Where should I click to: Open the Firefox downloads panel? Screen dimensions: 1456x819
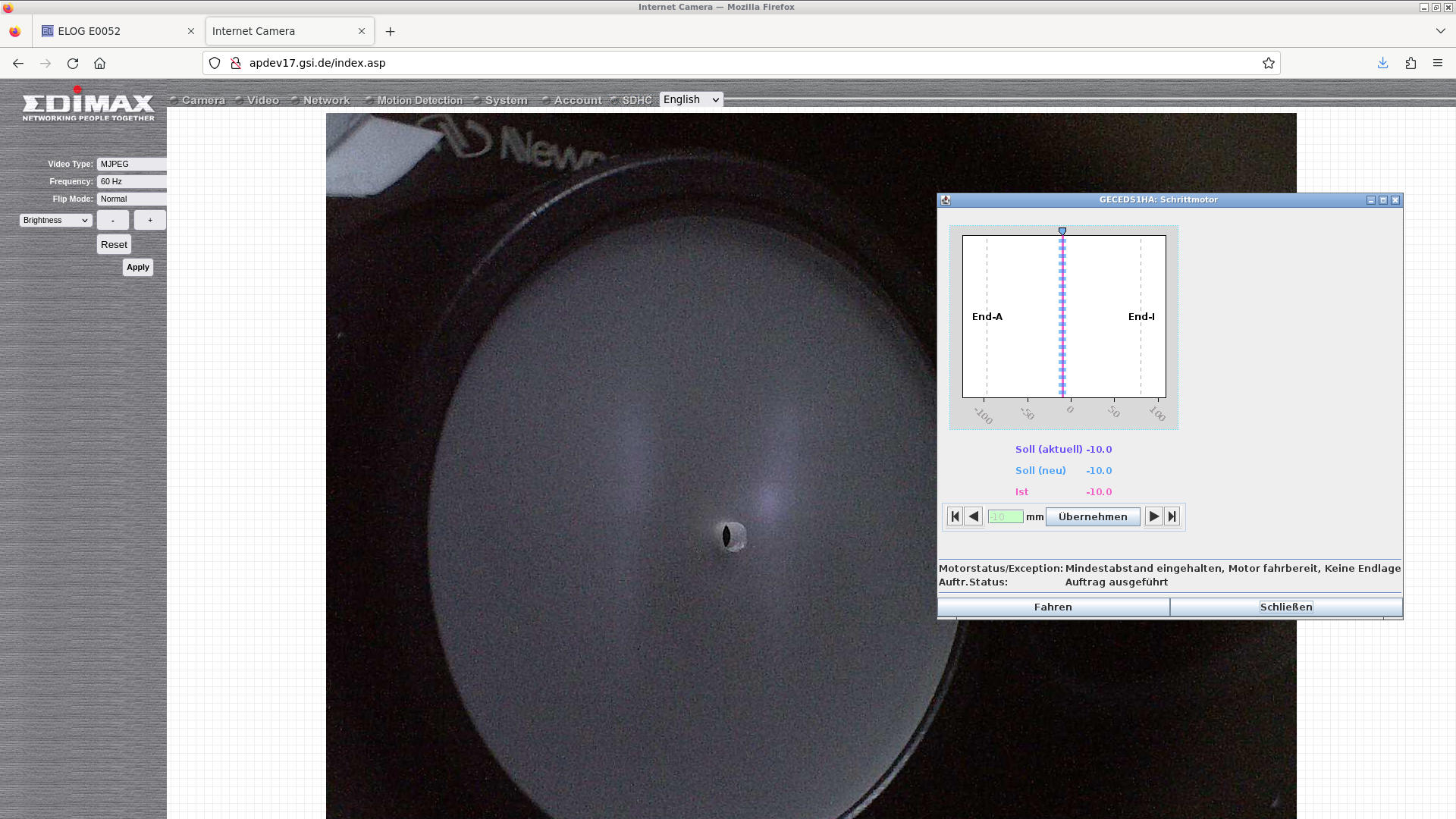tap(1382, 63)
